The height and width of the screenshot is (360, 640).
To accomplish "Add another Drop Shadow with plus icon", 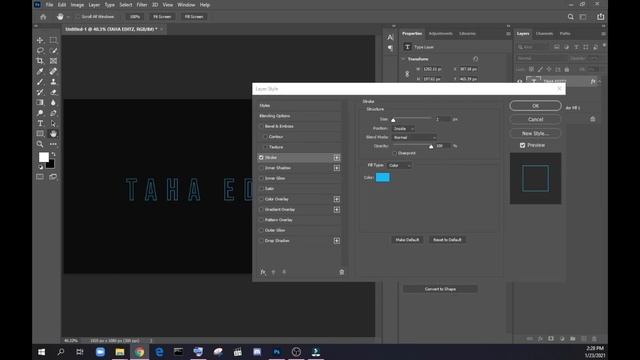I will coord(337,241).
